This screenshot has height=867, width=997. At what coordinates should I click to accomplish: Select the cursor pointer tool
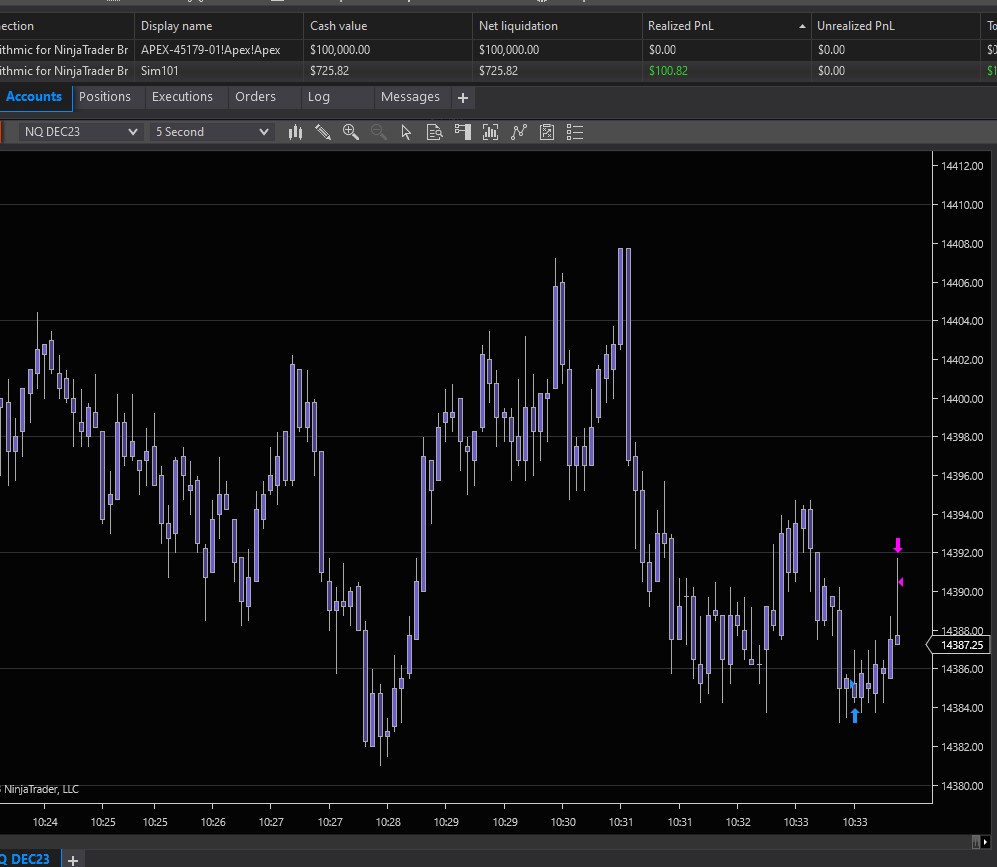(406, 132)
